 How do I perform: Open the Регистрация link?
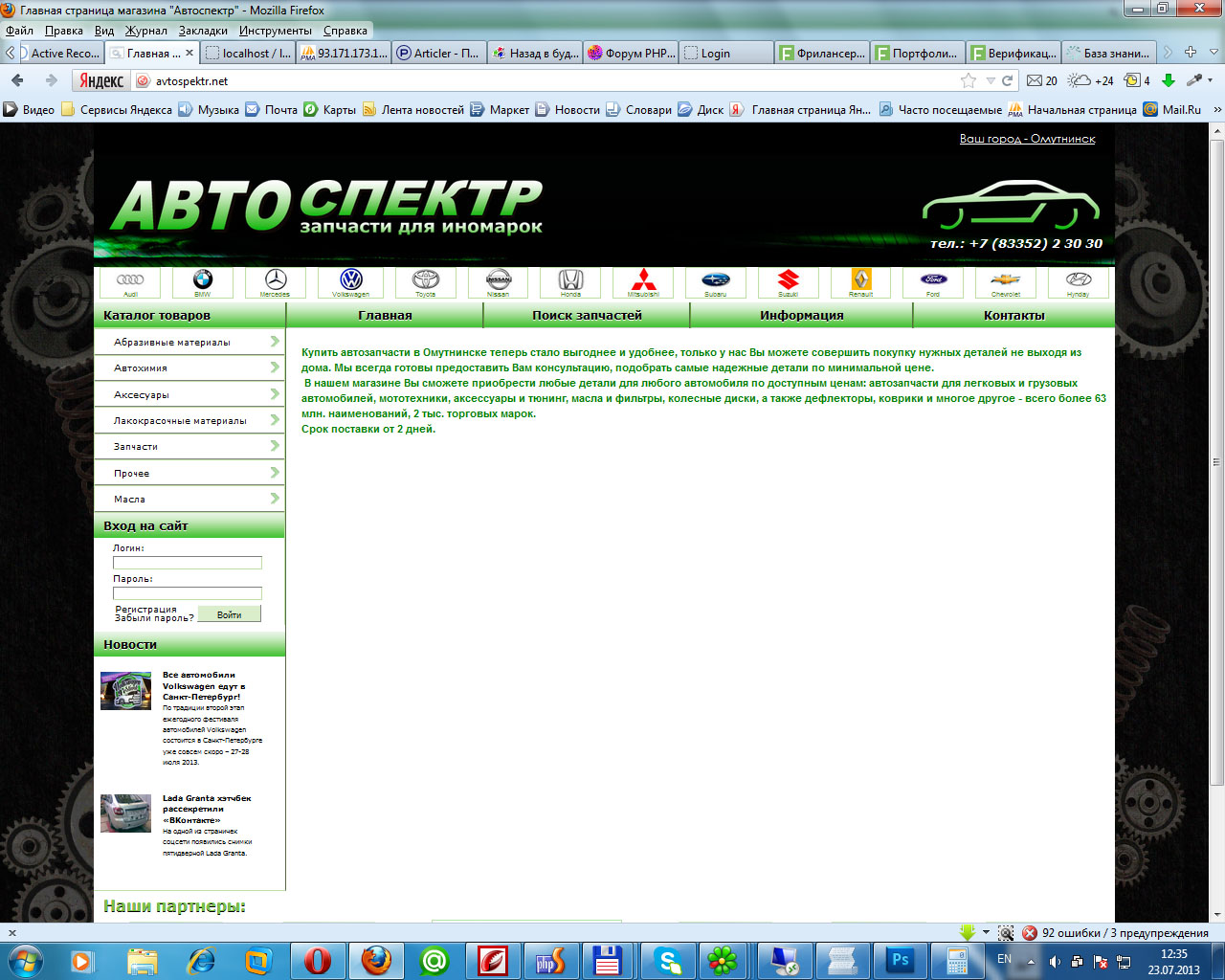click(145, 609)
